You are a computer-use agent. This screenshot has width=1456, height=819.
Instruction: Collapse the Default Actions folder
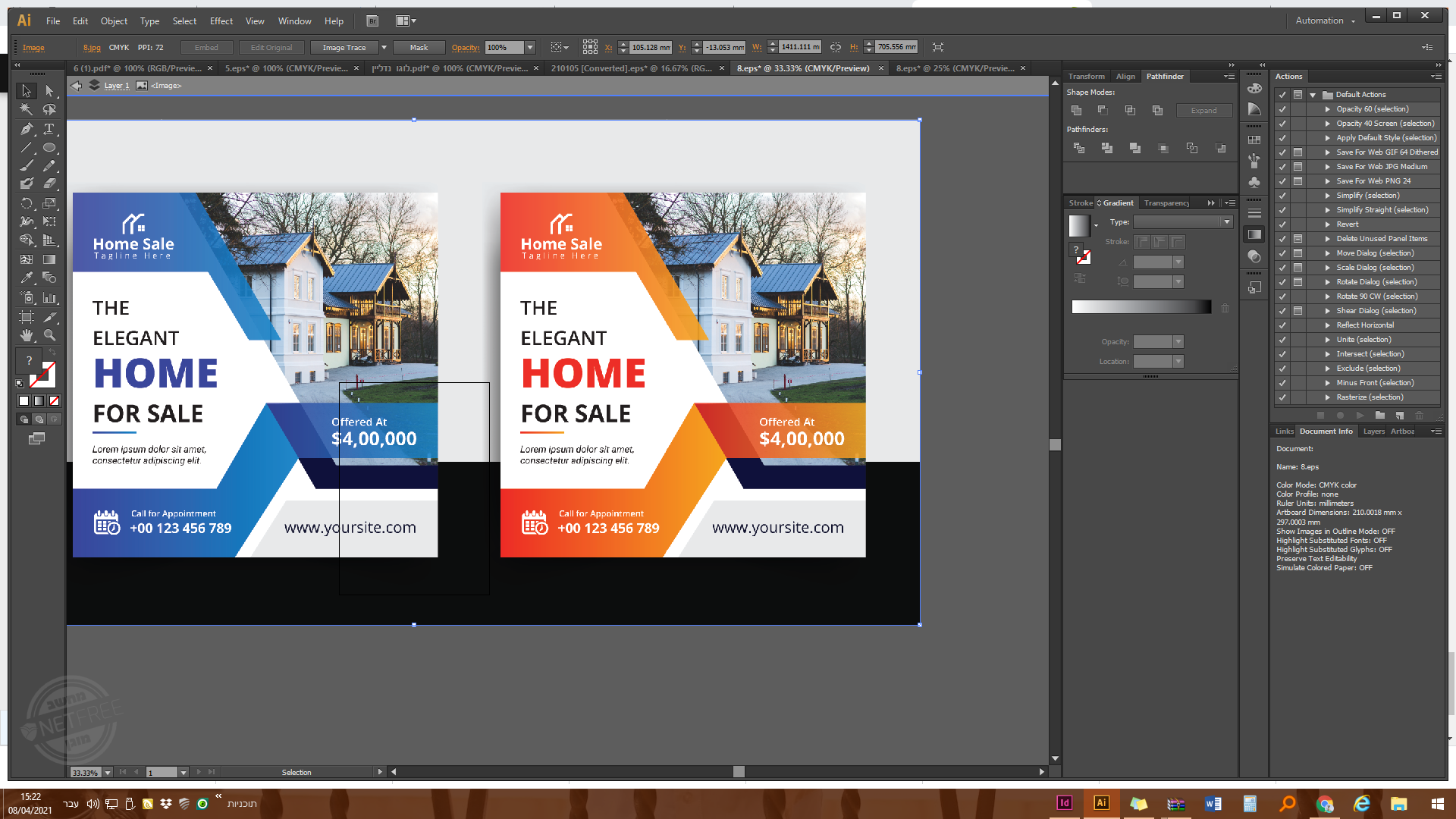tap(1313, 95)
